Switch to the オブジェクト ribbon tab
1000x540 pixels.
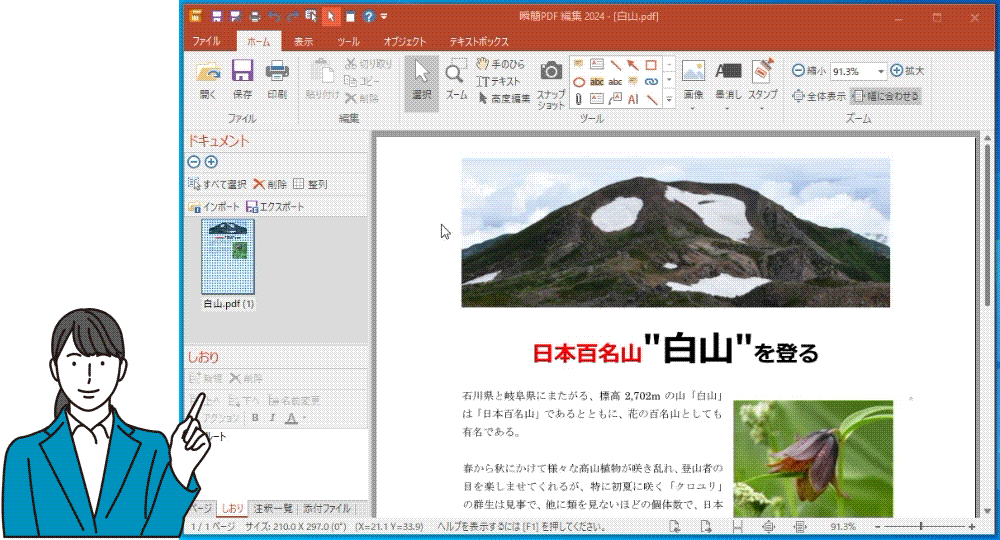pos(405,42)
